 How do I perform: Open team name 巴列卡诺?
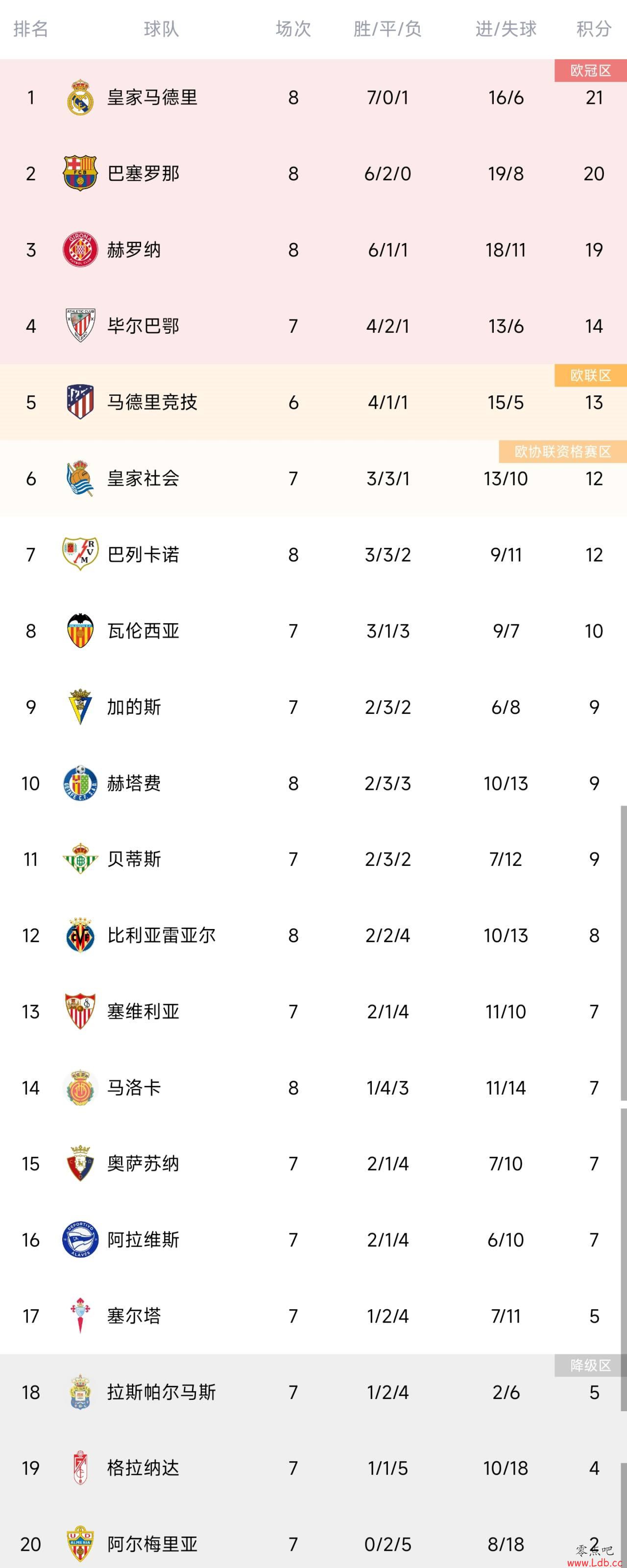pyautogui.click(x=143, y=555)
